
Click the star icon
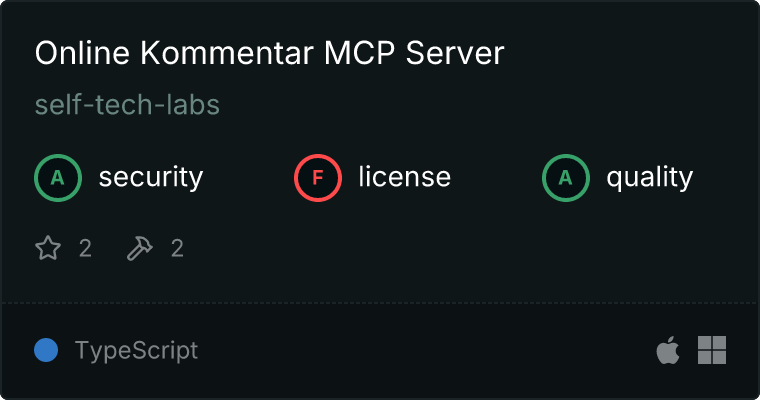(x=48, y=248)
